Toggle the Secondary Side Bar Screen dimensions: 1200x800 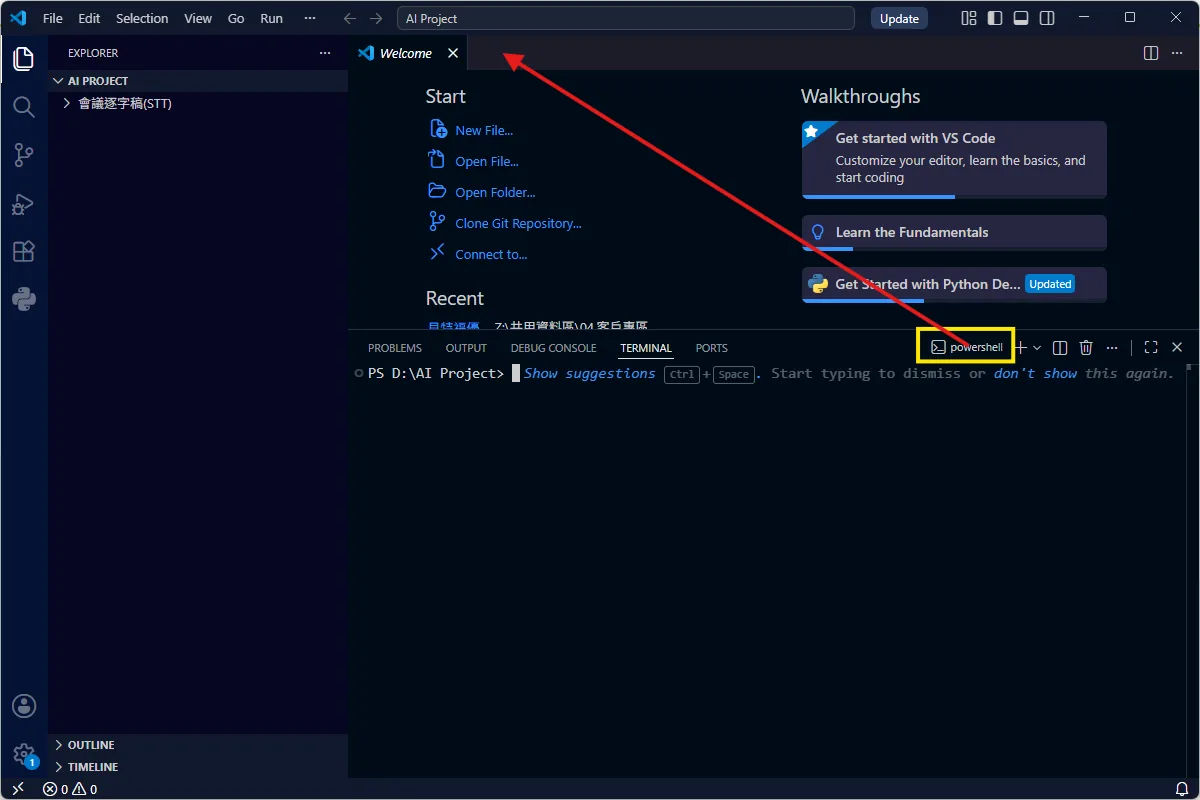click(x=1047, y=18)
